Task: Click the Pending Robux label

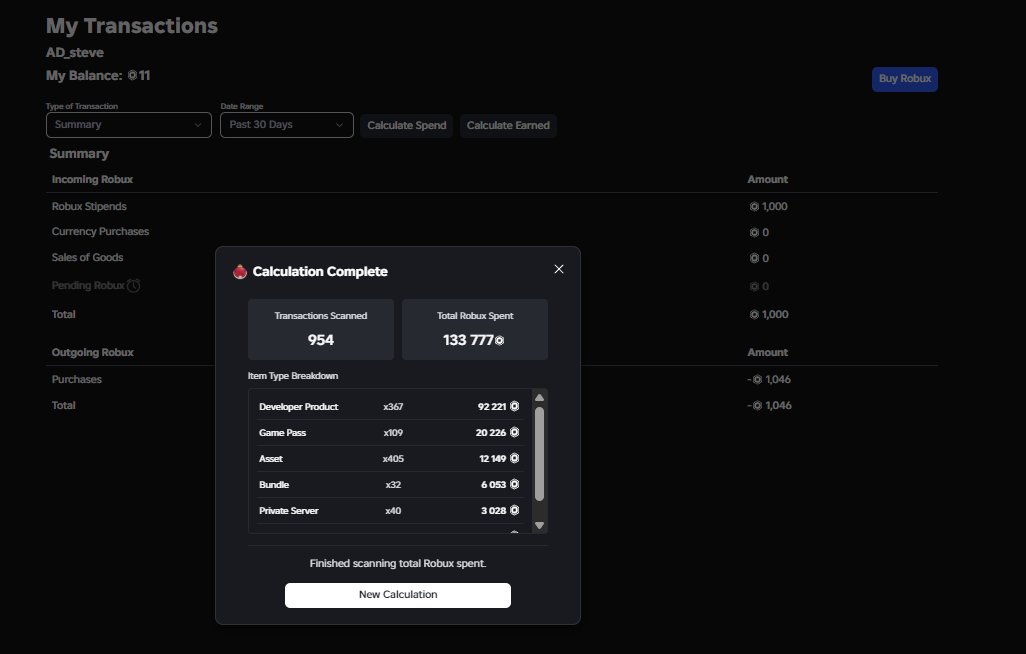Action: click(x=88, y=285)
